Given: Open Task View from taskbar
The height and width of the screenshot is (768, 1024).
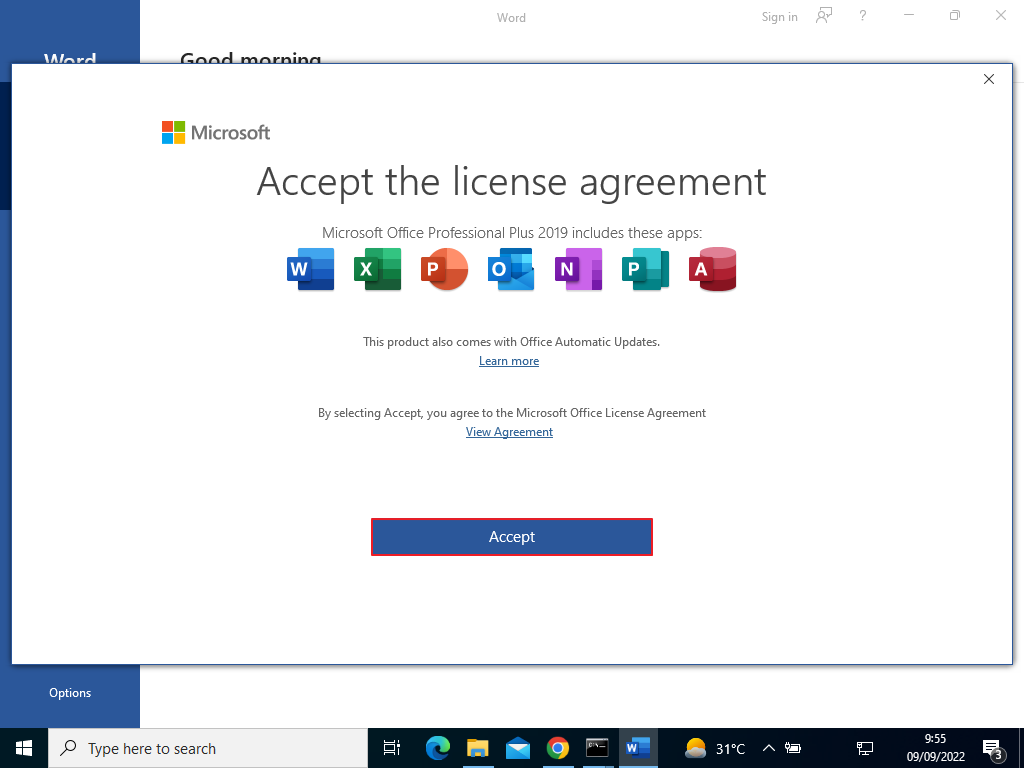Looking at the screenshot, I should [392, 748].
